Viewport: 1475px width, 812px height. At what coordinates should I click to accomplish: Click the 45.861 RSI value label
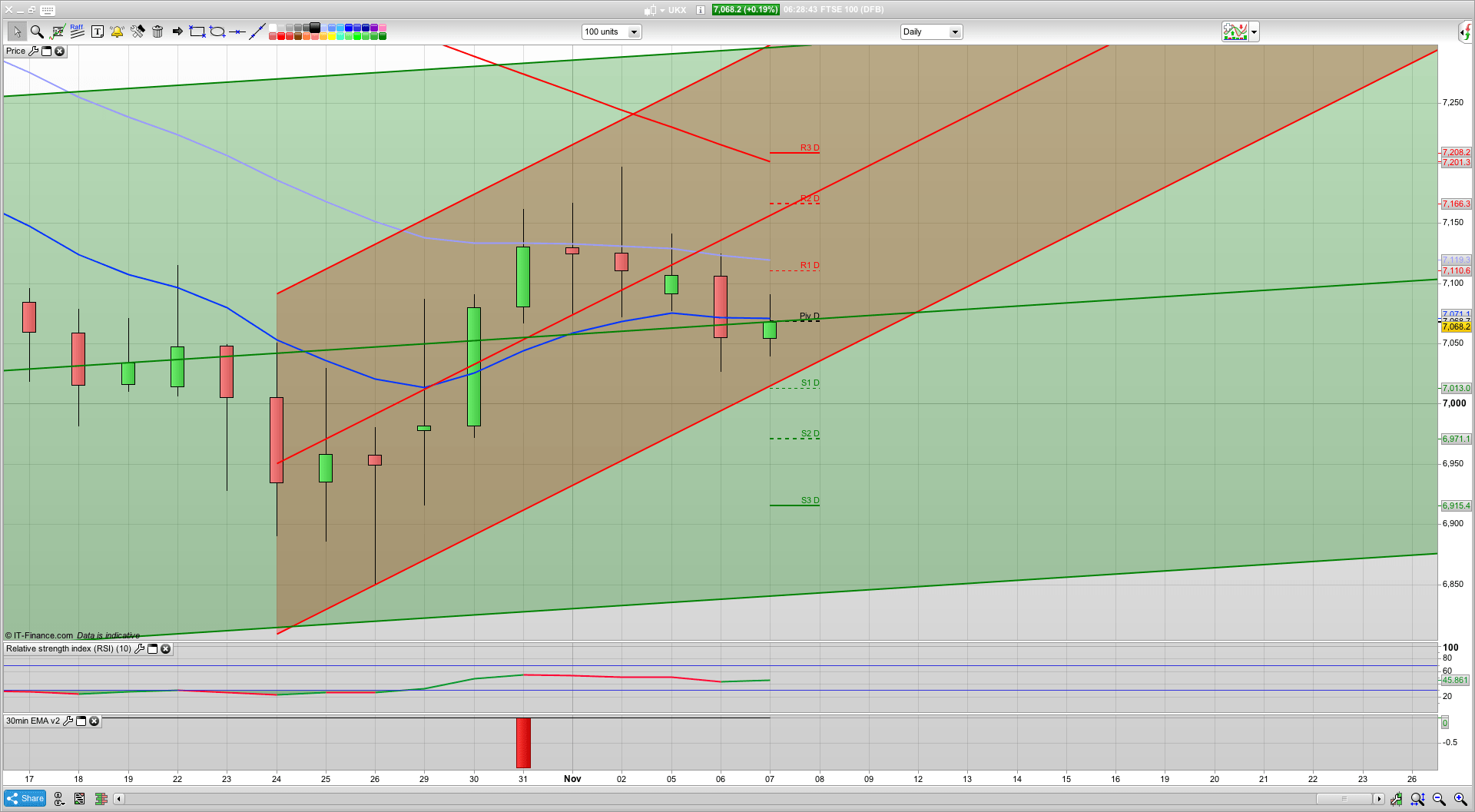(x=1455, y=680)
